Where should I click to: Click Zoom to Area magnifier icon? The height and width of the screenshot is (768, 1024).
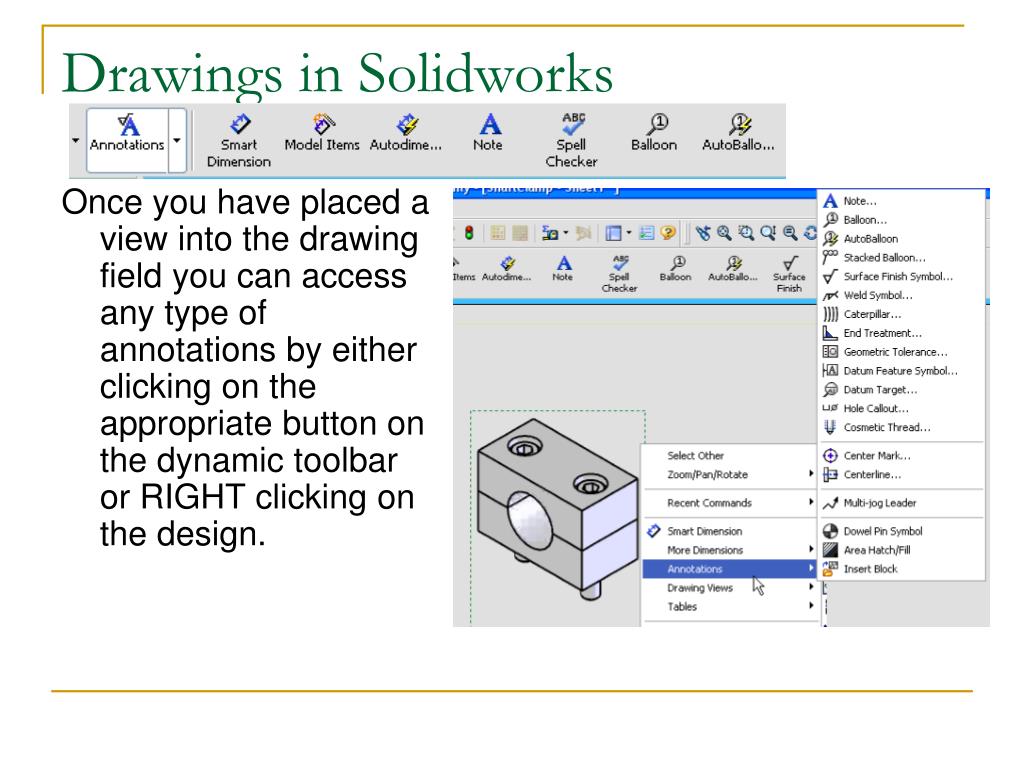click(746, 232)
